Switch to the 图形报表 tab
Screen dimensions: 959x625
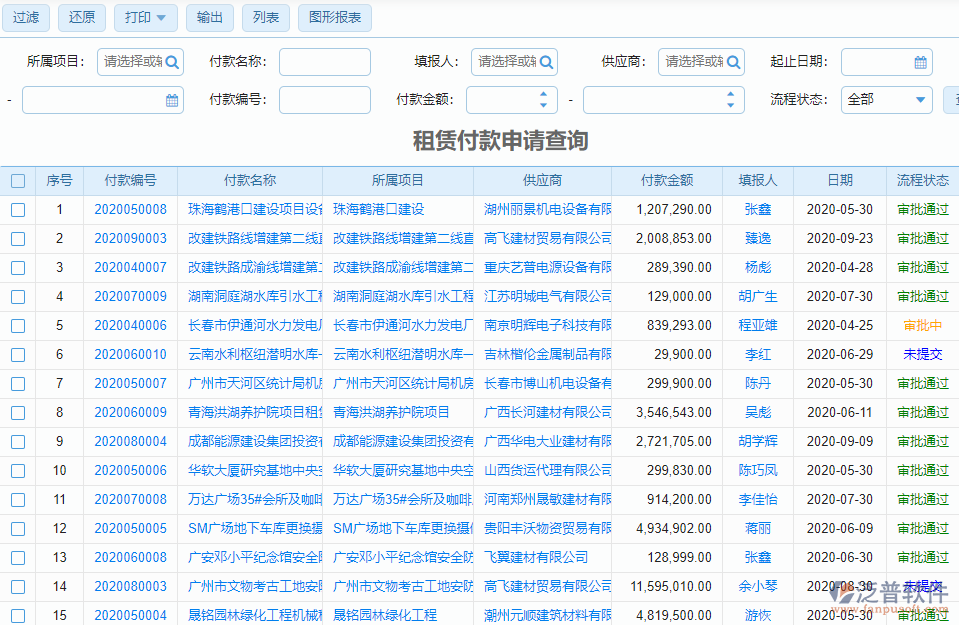pos(334,18)
